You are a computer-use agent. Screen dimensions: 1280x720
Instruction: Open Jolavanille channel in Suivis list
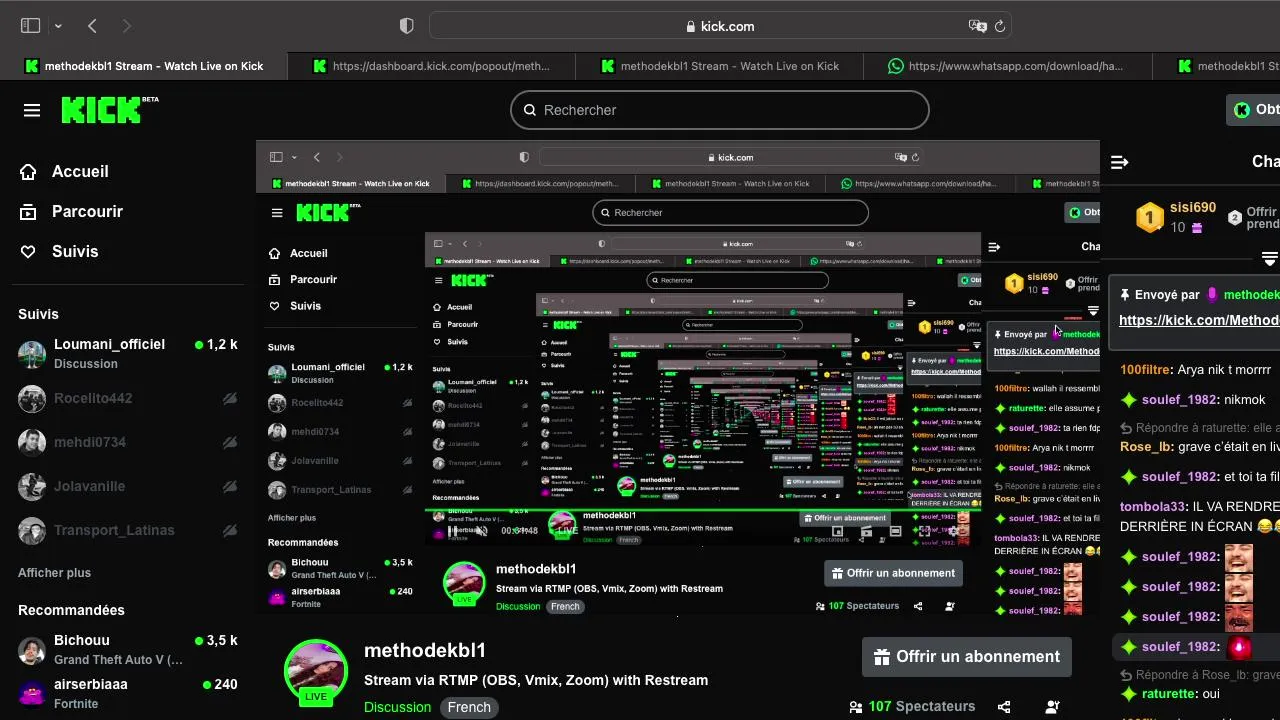(x=128, y=486)
